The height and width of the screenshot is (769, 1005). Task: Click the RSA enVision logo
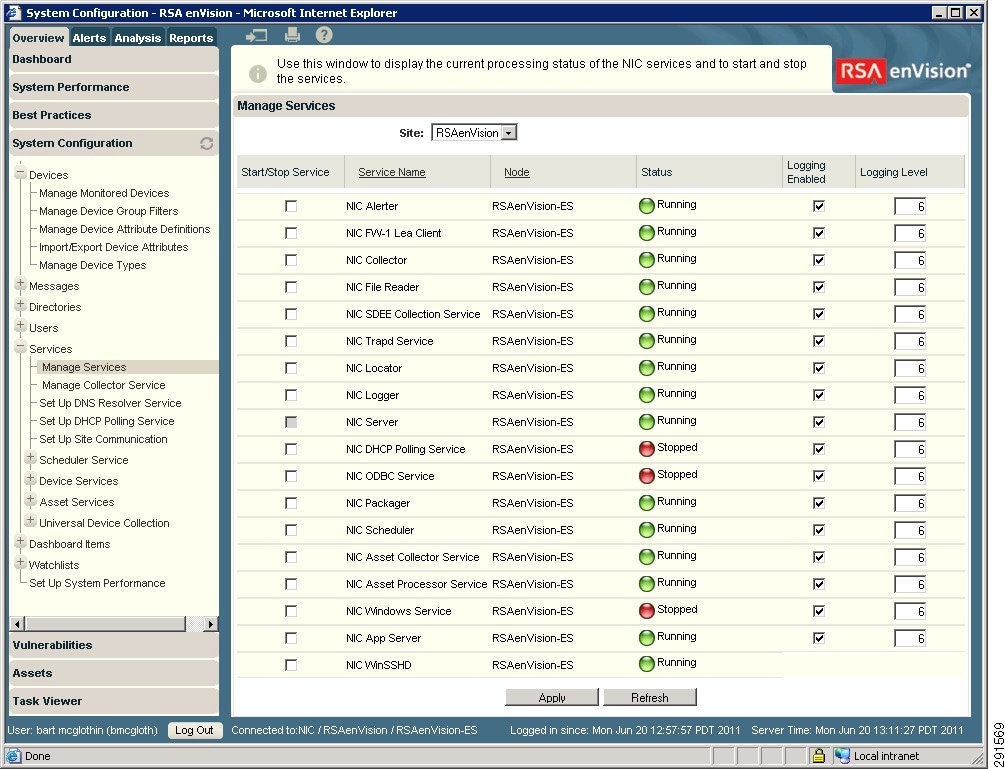tap(904, 70)
